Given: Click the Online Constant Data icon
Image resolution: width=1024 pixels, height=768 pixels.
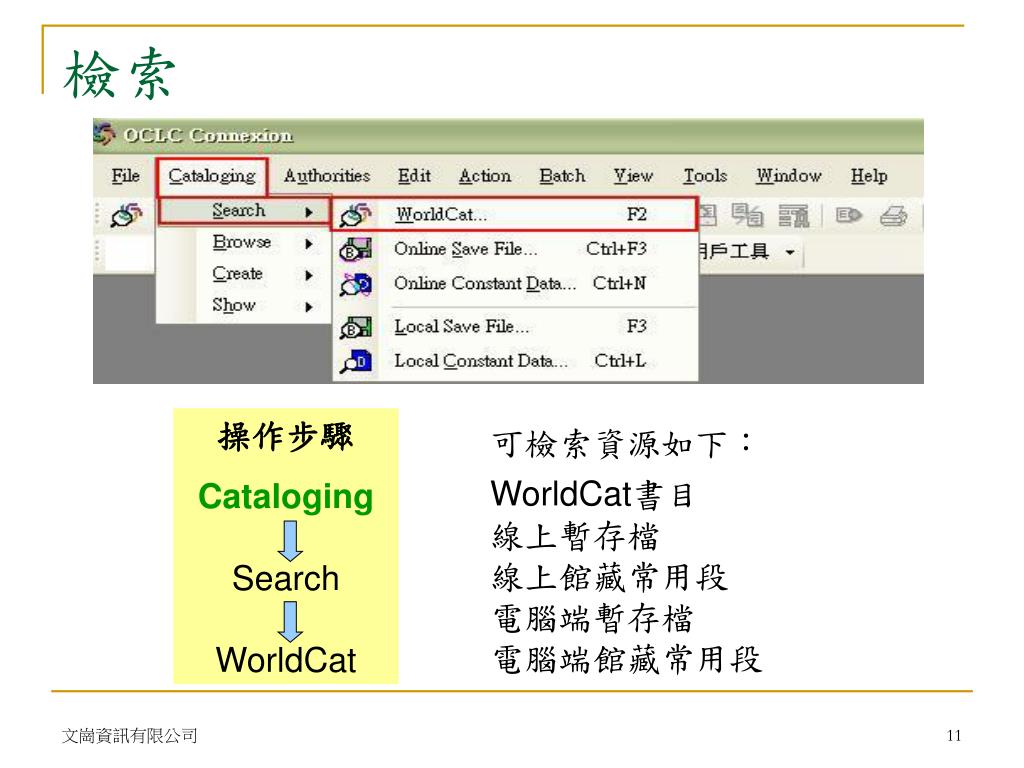Looking at the screenshot, I should [x=355, y=284].
